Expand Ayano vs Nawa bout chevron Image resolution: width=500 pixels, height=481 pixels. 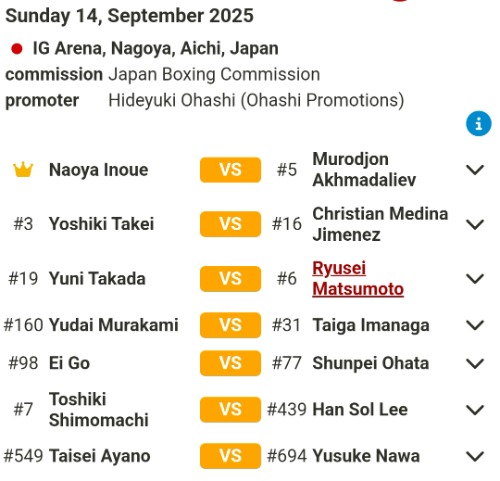click(x=475, y=456)
